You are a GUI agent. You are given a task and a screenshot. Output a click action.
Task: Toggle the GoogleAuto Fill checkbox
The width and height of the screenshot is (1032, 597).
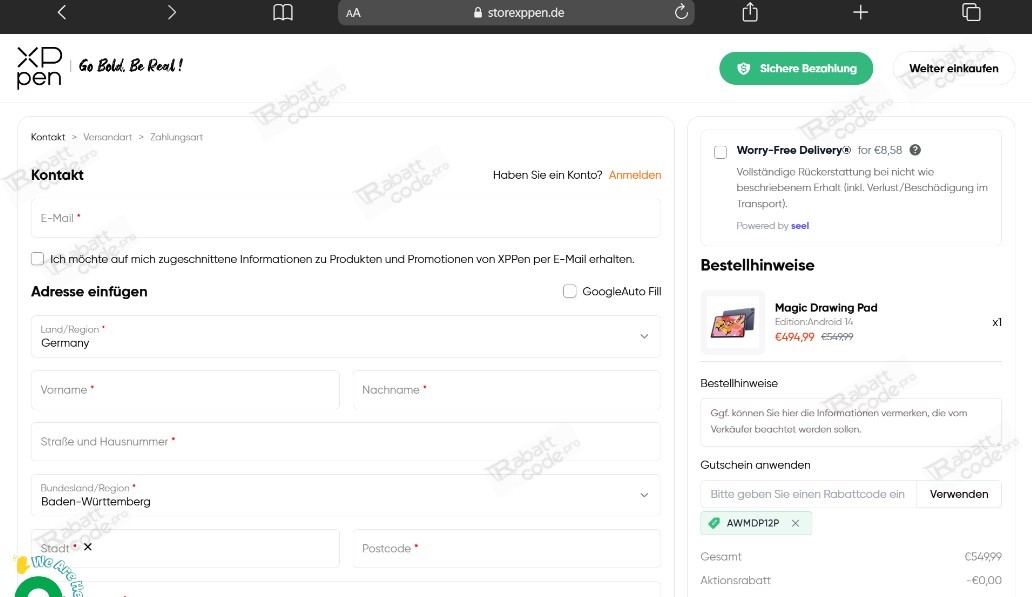(570, 291)
